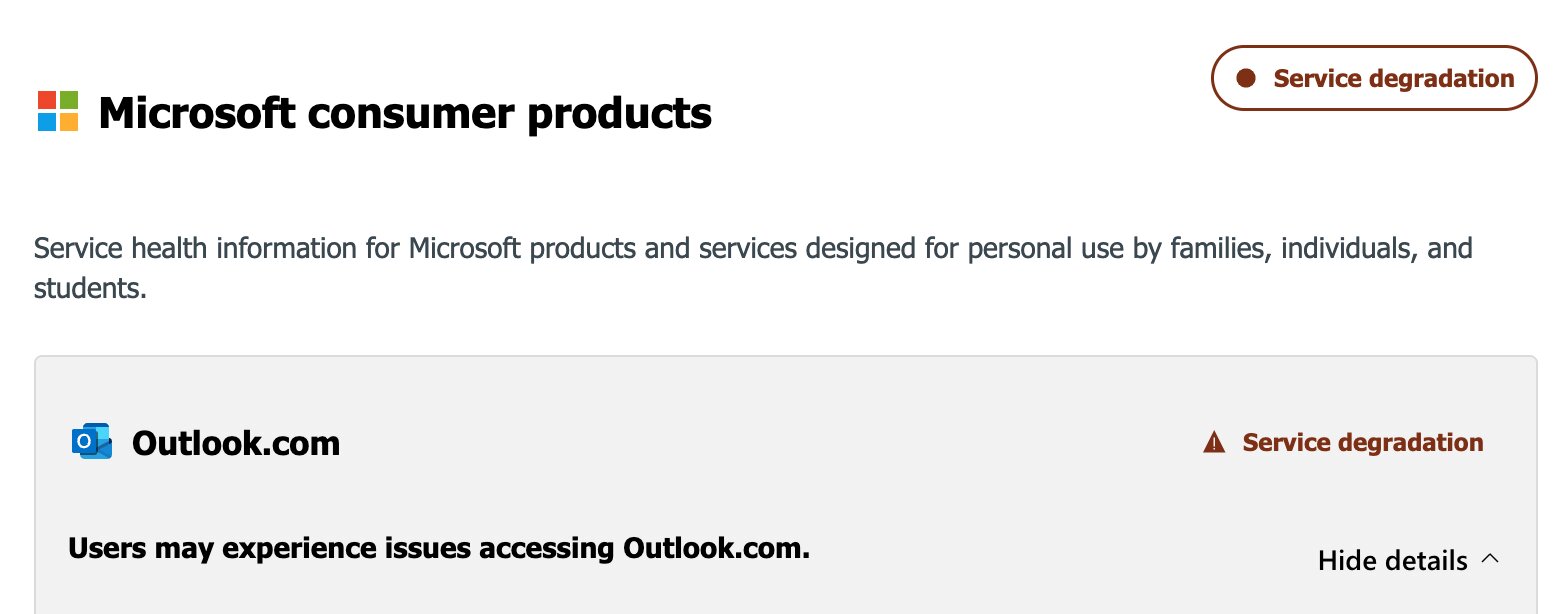
Task: Click the status dot in the top badge
Action: click(1246, 78)
